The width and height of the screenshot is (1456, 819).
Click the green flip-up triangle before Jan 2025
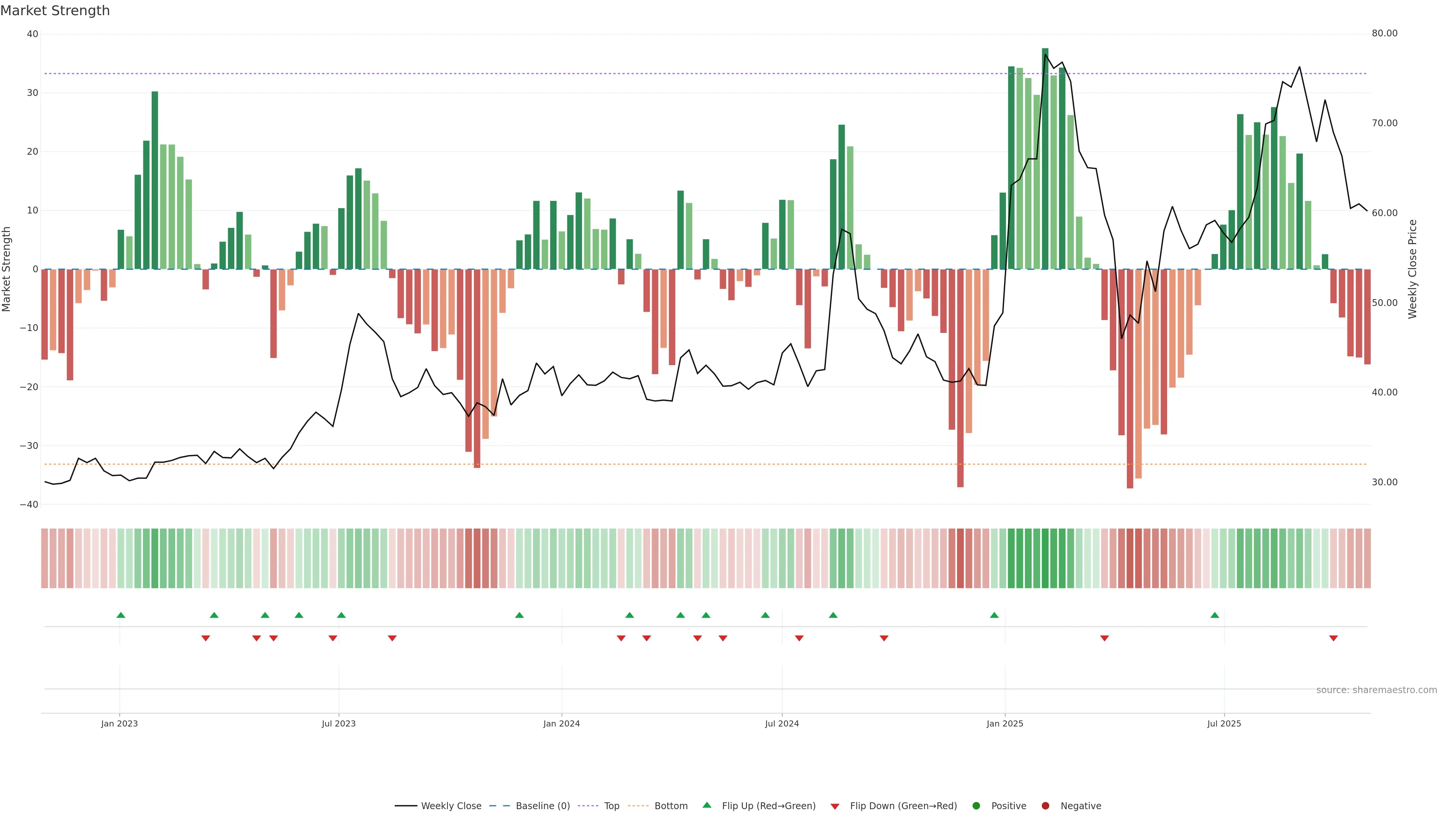click(x=994, y=615)
